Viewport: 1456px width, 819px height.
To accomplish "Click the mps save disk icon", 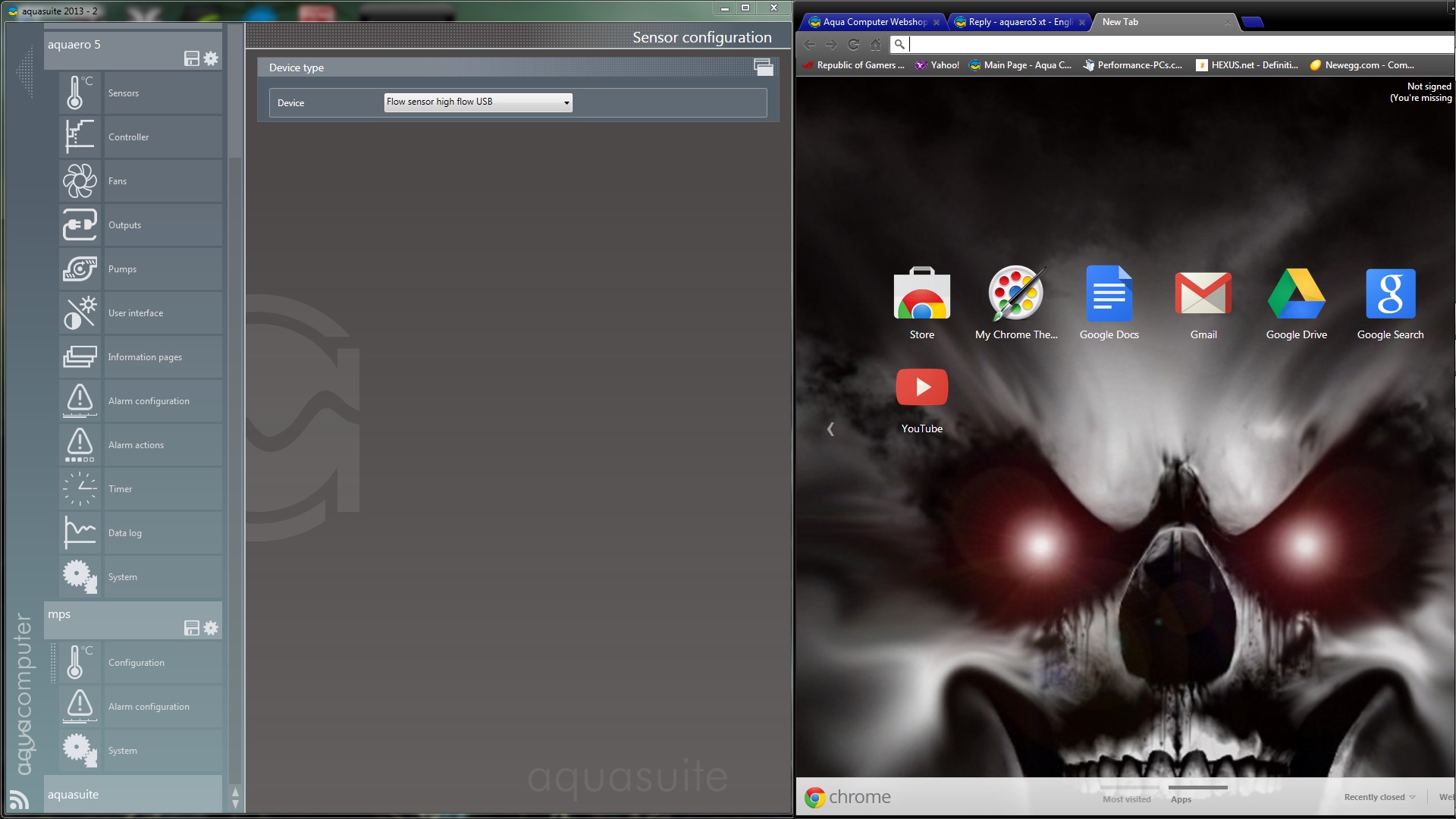I will [x=192, y=628].
